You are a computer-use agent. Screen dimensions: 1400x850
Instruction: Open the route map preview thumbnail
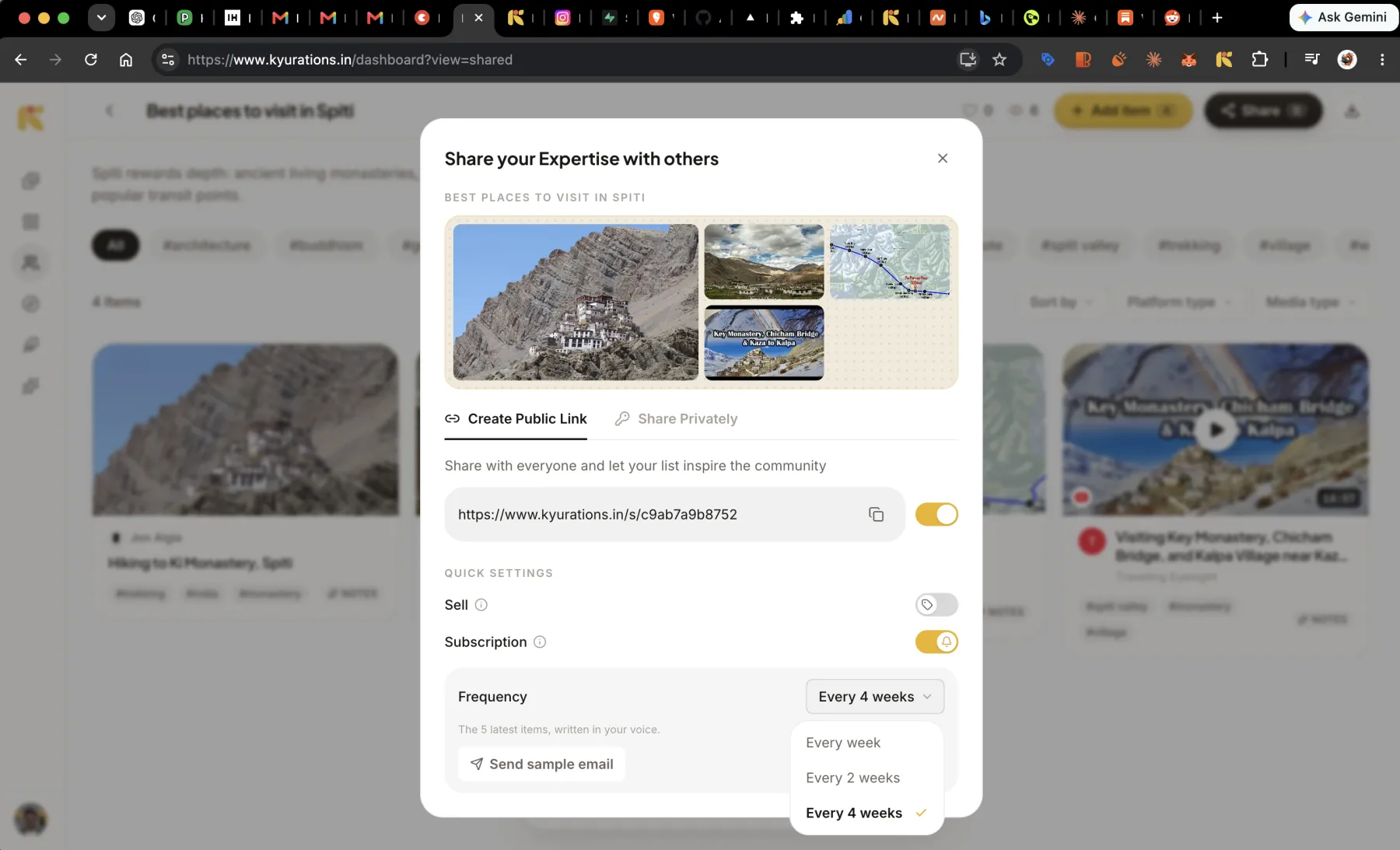click(890, 262)
